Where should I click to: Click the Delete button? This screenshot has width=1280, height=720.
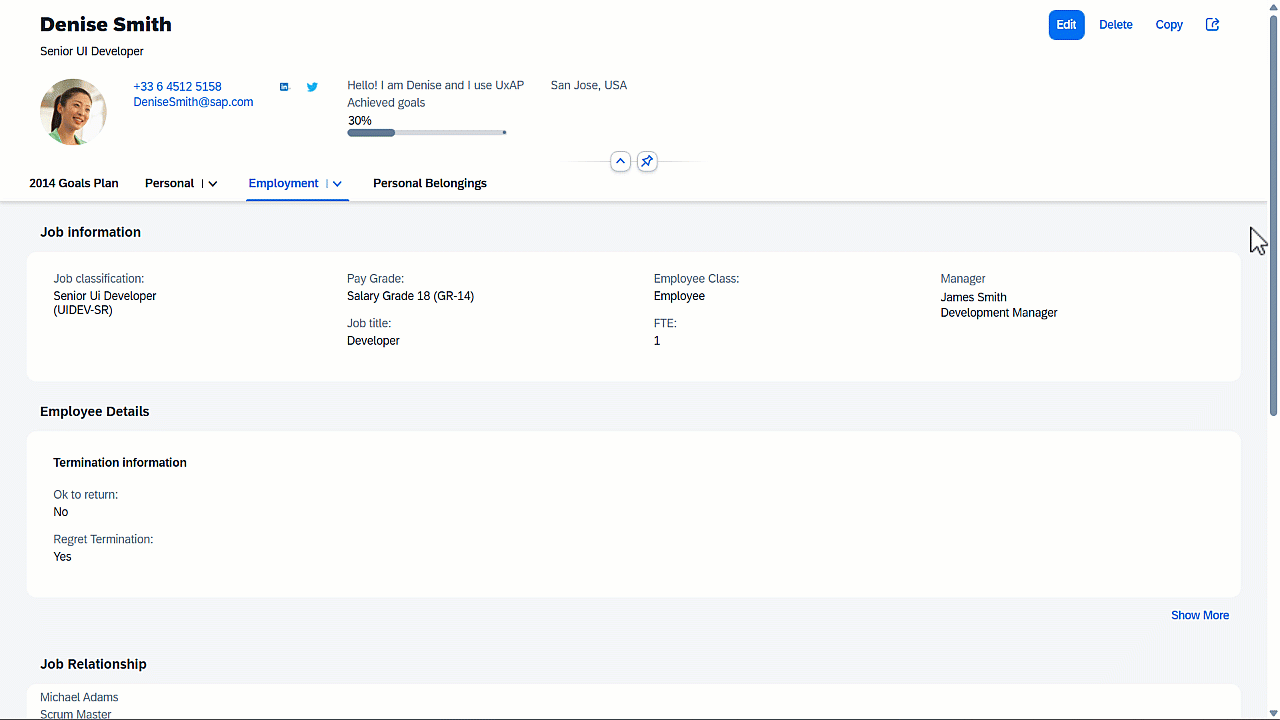click(x=1116, y=25)
